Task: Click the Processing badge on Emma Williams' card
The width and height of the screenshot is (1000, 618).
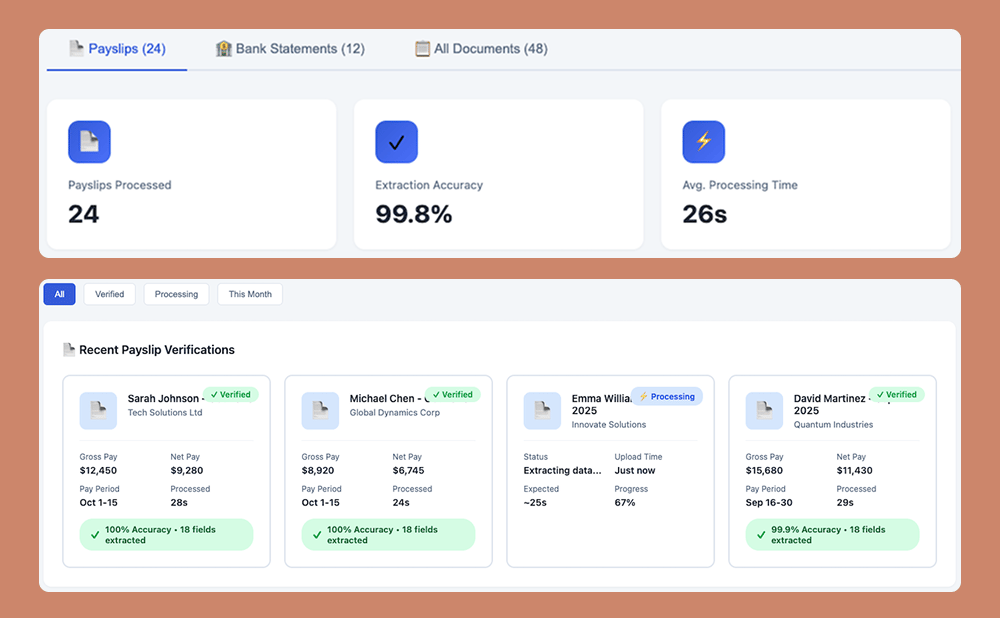Action: coord(666,396)
